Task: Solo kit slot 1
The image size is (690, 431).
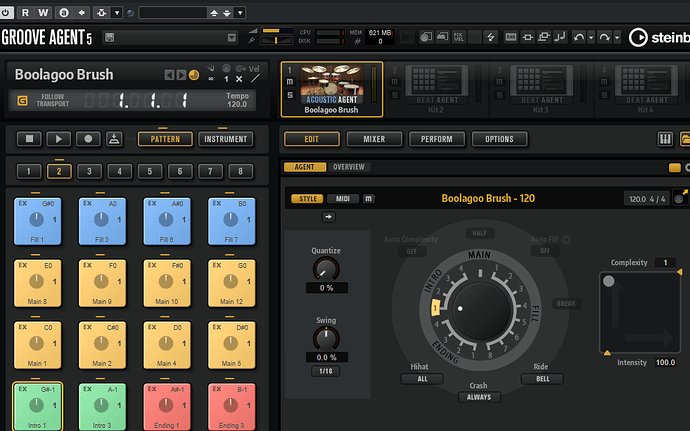Action: point(290,95)
